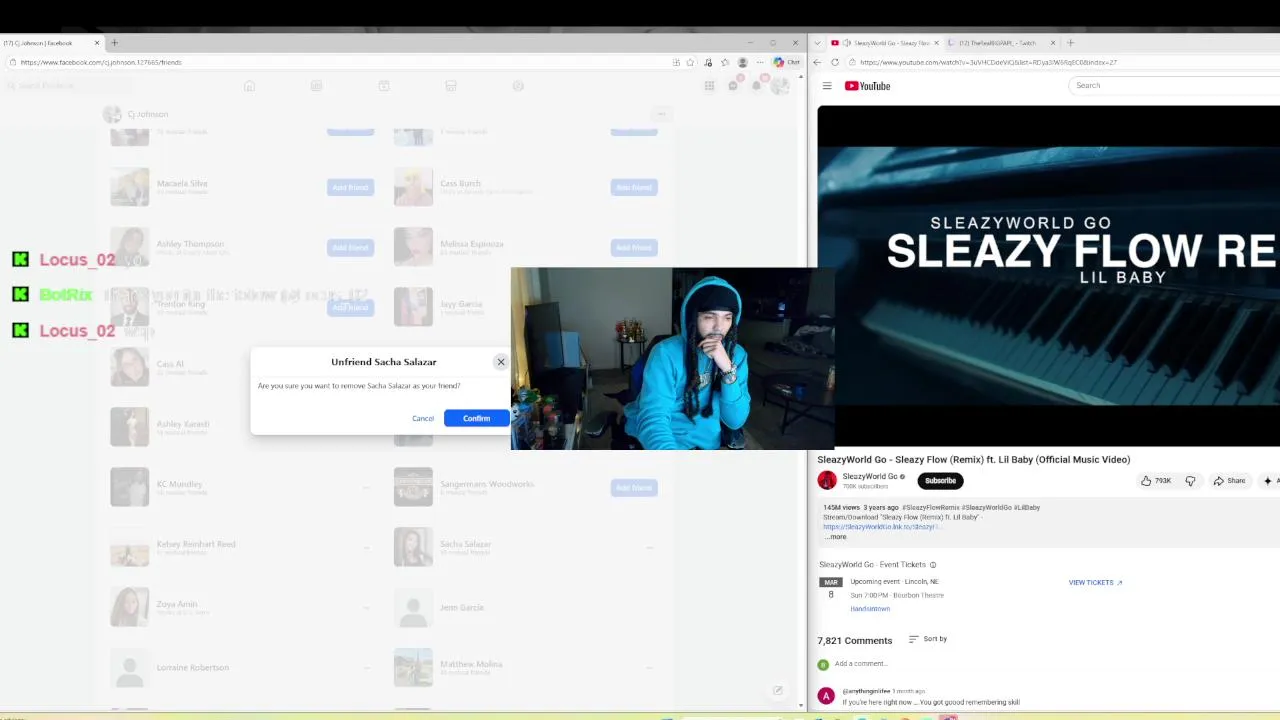This screenshot has width=1280, height=720.
Task: Cancel the Unfriend Sacha Salazar dialog
Action: 423,418
